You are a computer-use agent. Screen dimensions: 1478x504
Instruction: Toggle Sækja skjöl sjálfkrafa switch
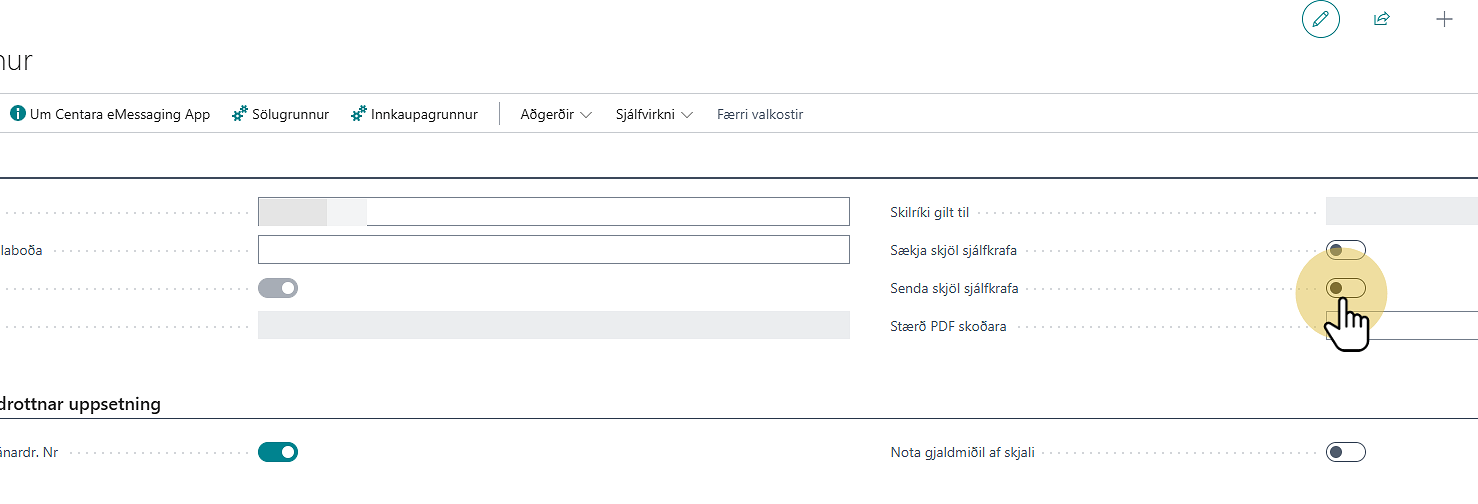pyautogui.click(x=1345, y=250)
